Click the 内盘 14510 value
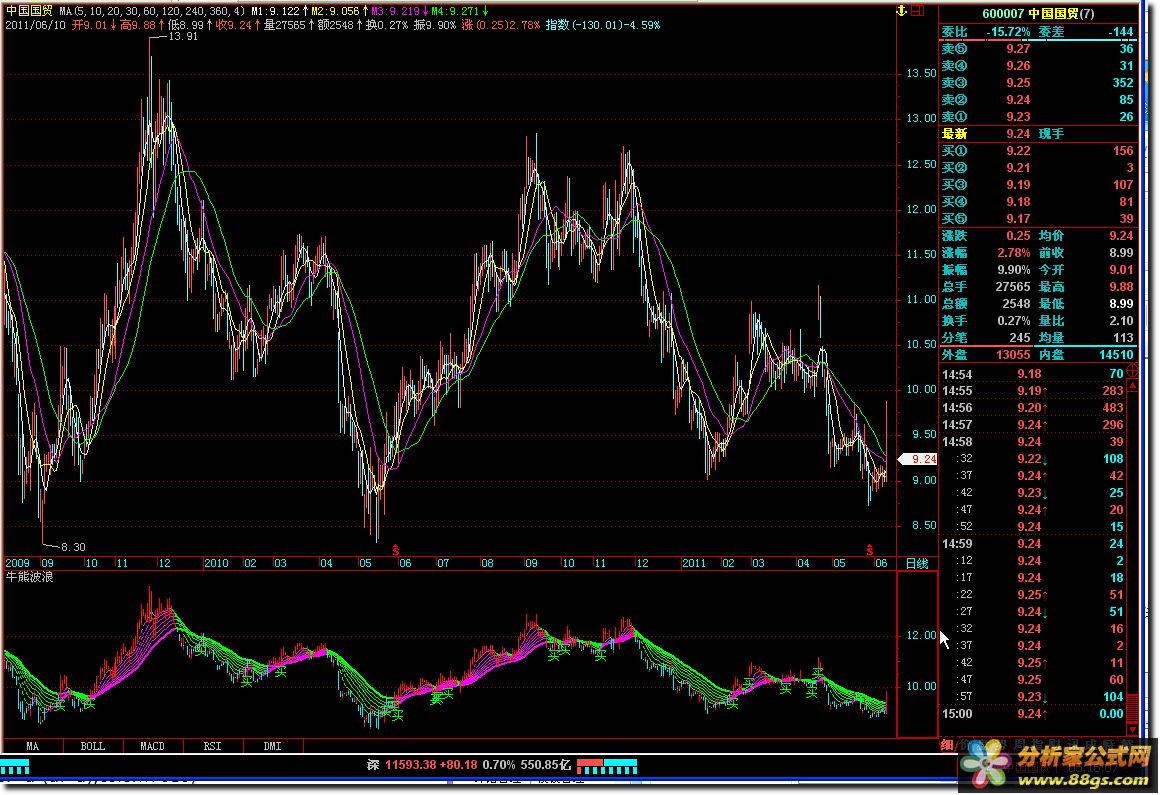This screenshot has width=1160, height=795. (x=1116, y=355)
